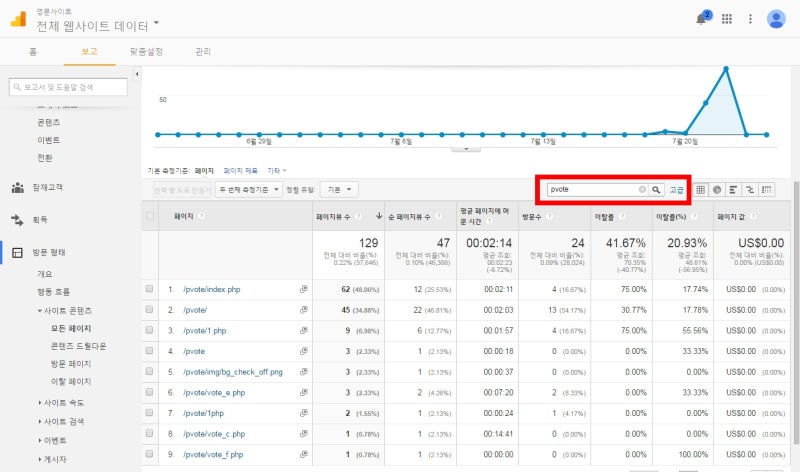Check the bg_check_off.png row checkbox
This screenshot has width=800, height=472.
[x=149, y=371]
